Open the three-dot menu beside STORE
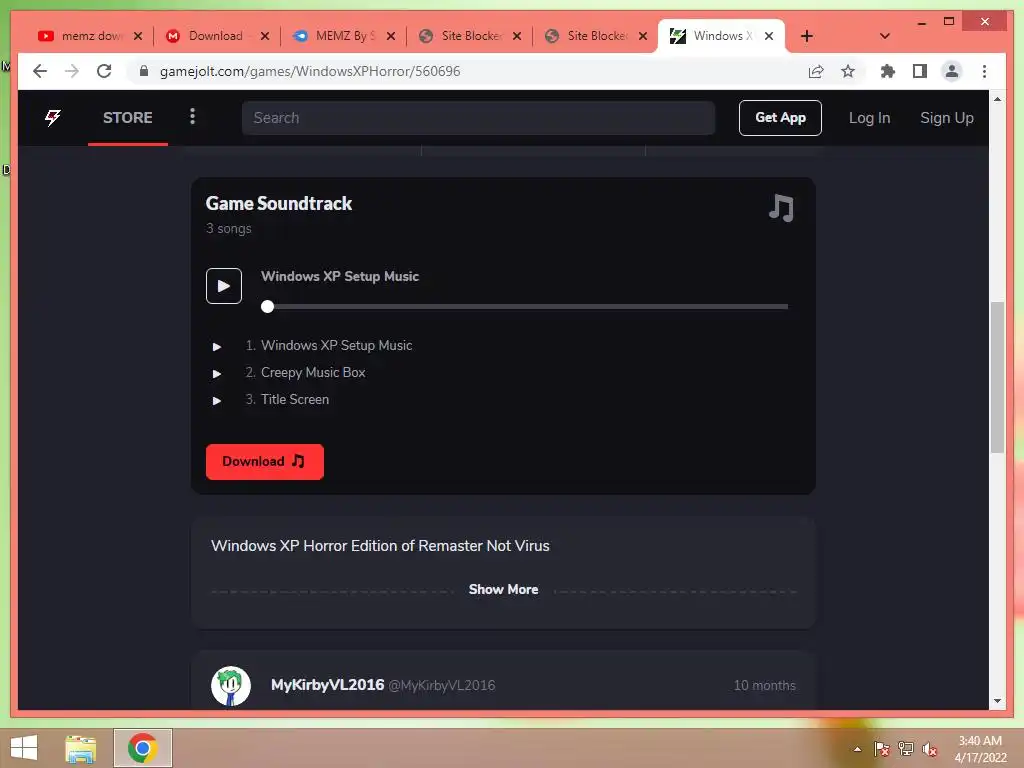This screenshot has width=1024, height=768. click(x=192, y=116)
